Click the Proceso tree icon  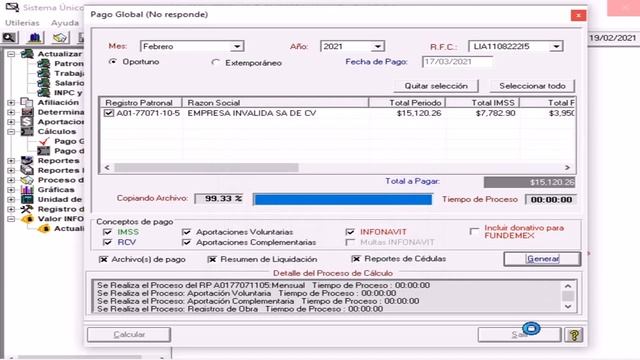pyautogui.click(x=27, y=180)
